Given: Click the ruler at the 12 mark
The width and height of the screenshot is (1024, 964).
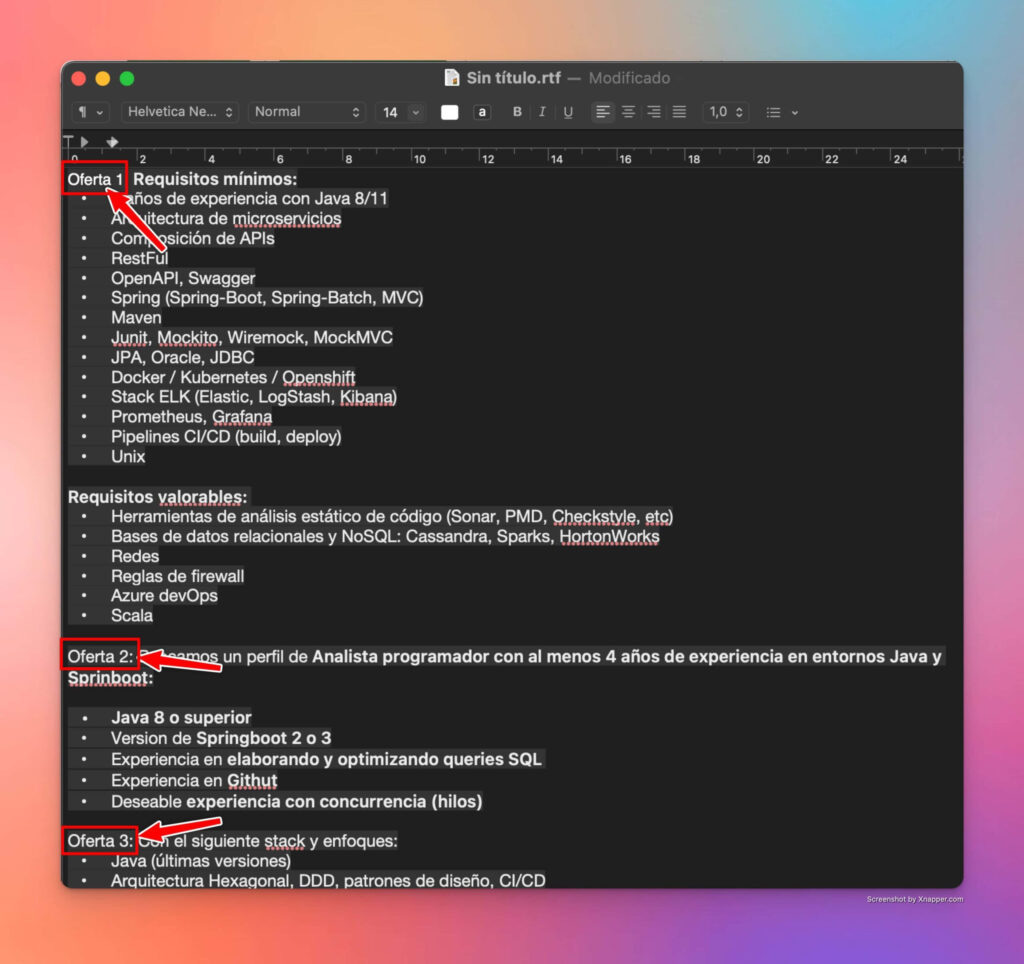Looking at the screenshot, I should point(488,159).
